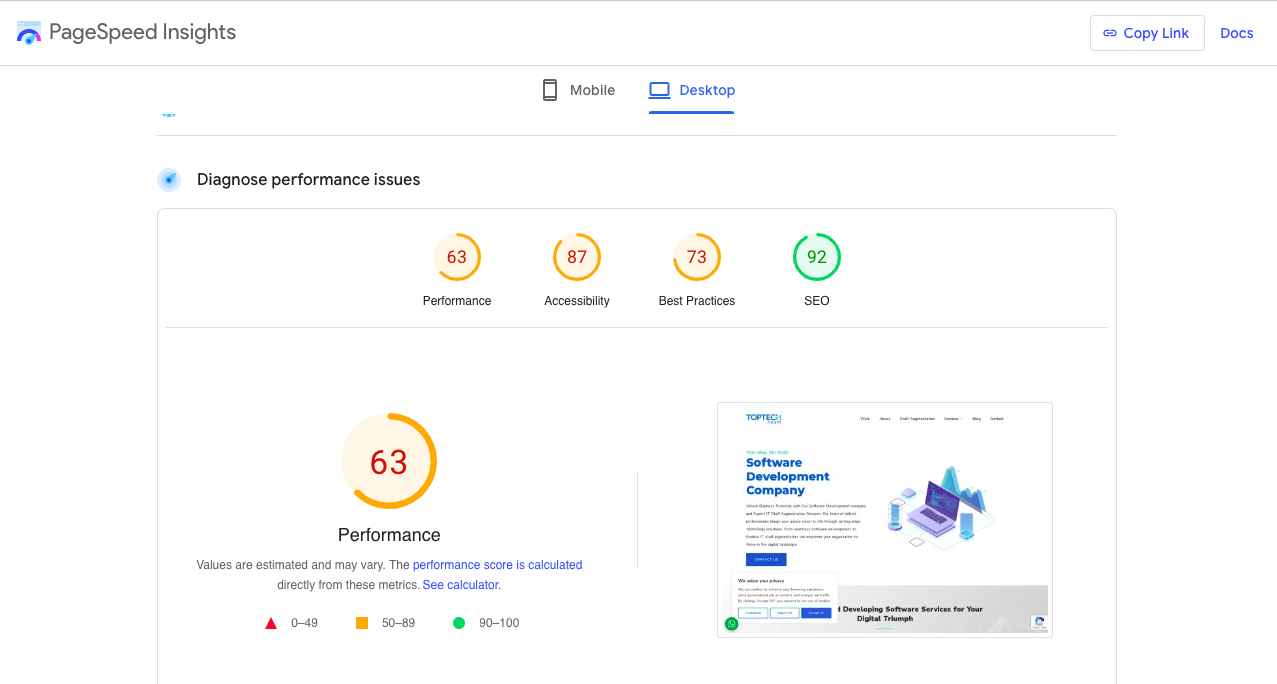Click the Diagnose performance issues heading
Screen dimensions: 1277x684
(308, 180)
